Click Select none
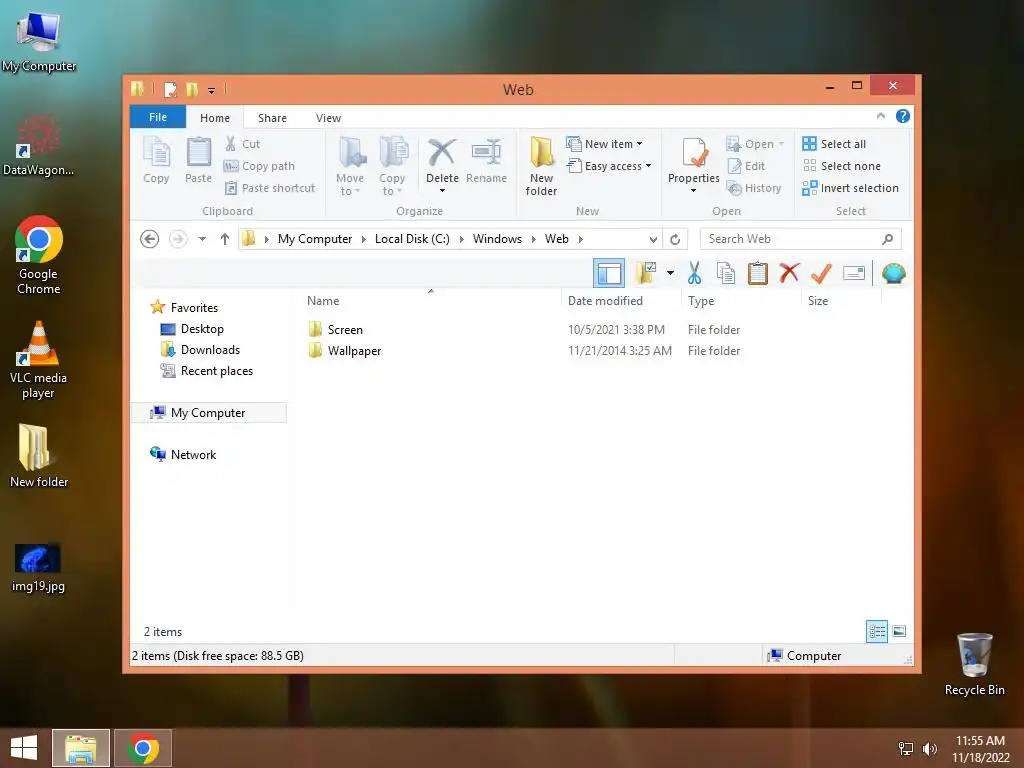 (x=842, y=166)
